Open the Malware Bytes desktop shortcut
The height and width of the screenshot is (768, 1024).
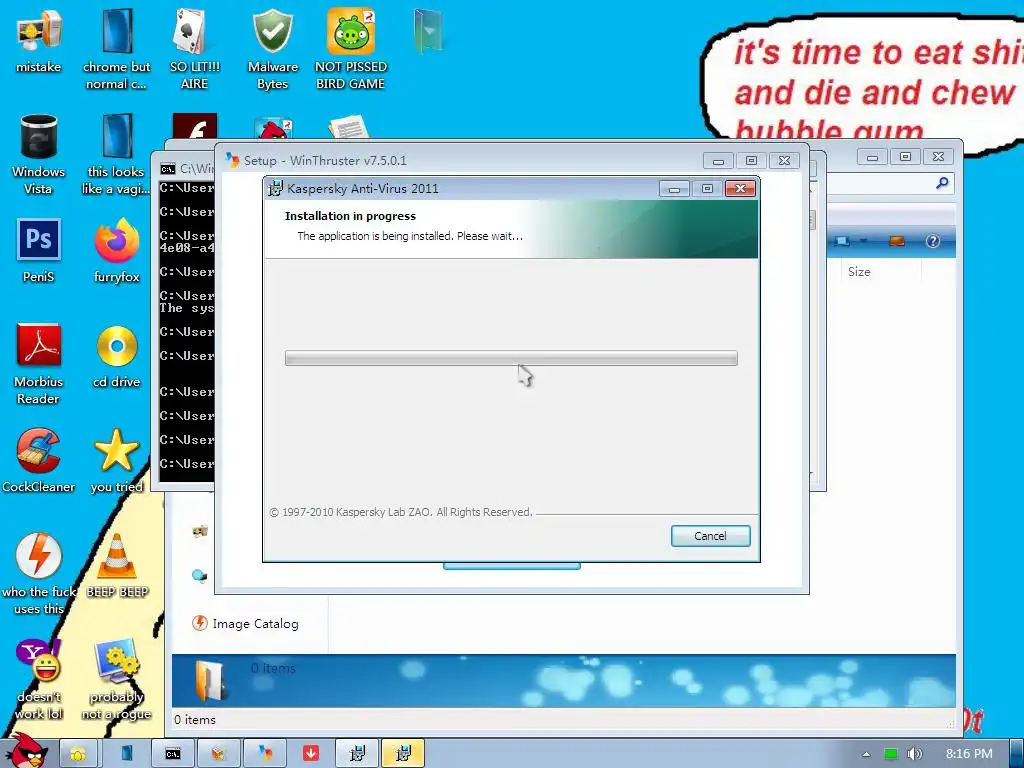272,49
